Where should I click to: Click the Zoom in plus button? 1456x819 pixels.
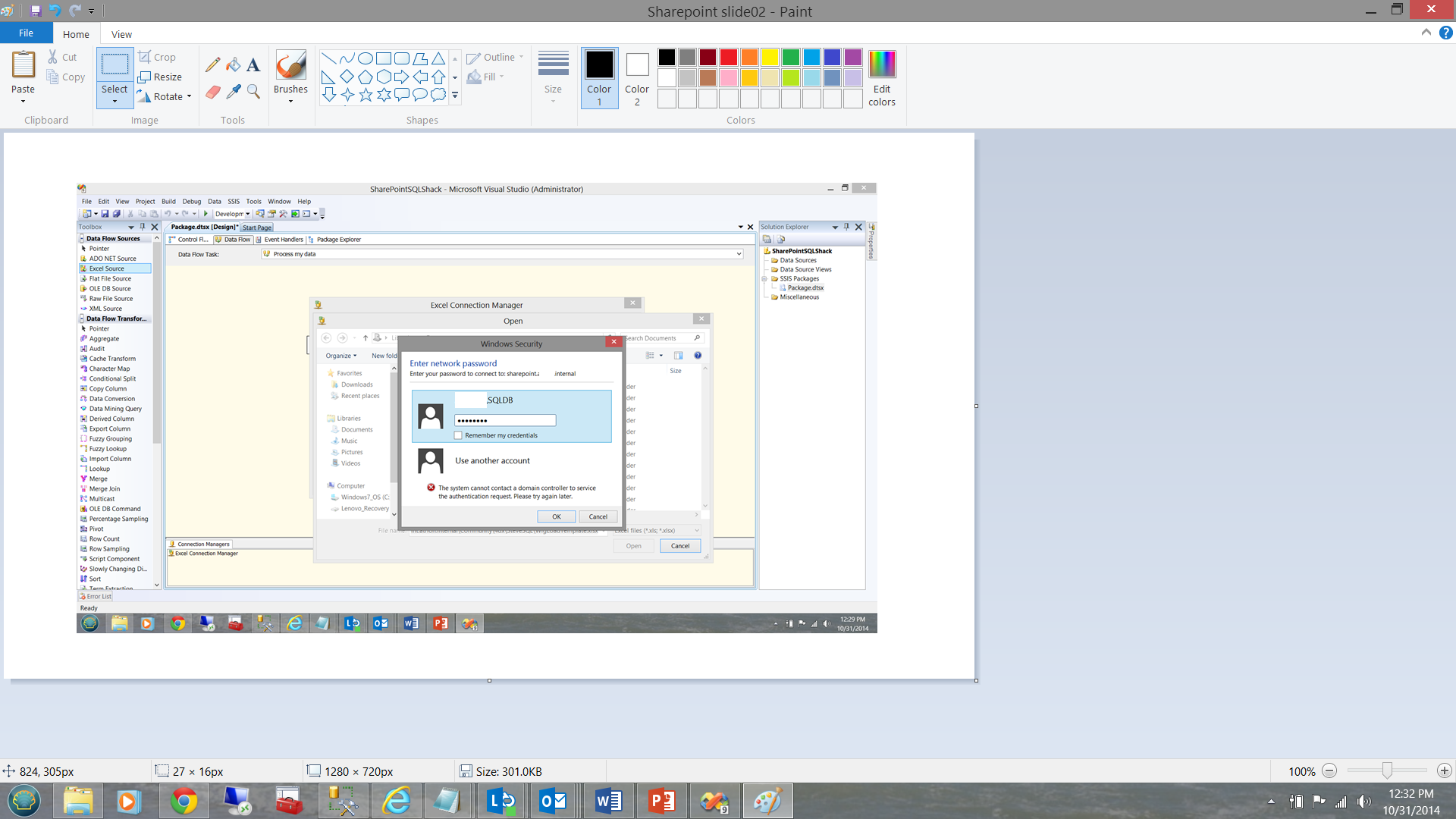click(1444, 771)
